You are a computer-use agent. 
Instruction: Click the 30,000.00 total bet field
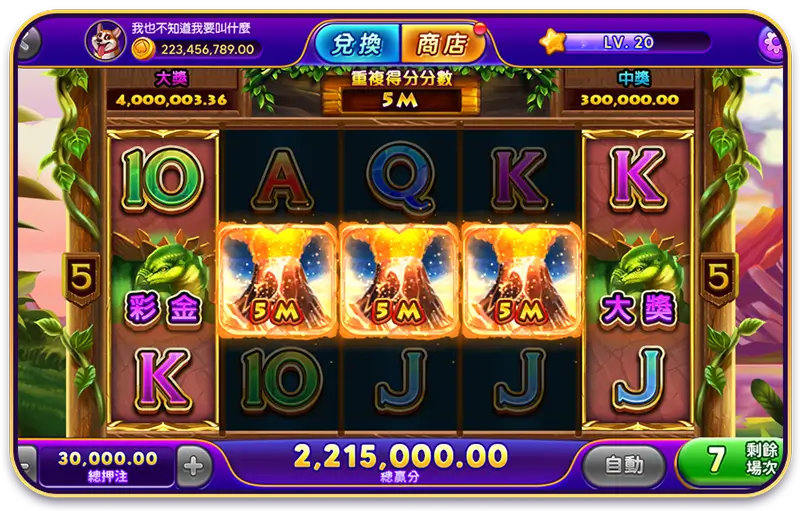(x=108, y=465)
